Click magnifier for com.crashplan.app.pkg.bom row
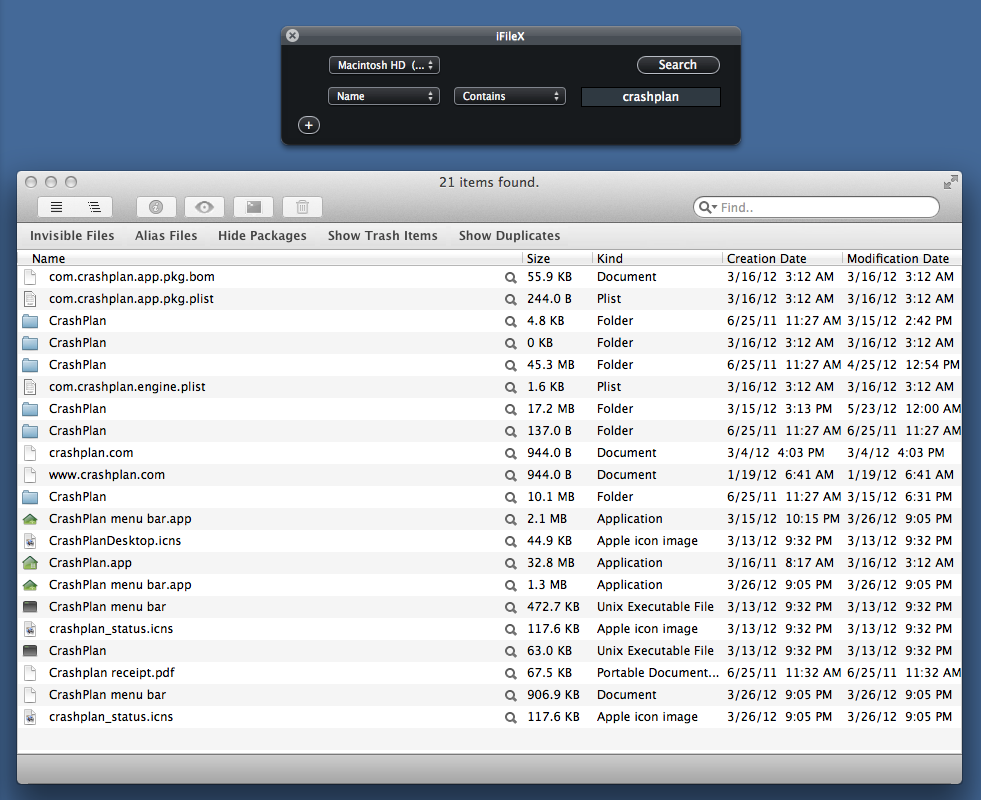Image resolution: width=981 pixels, height=800 pixels. (x=511, y=277)
